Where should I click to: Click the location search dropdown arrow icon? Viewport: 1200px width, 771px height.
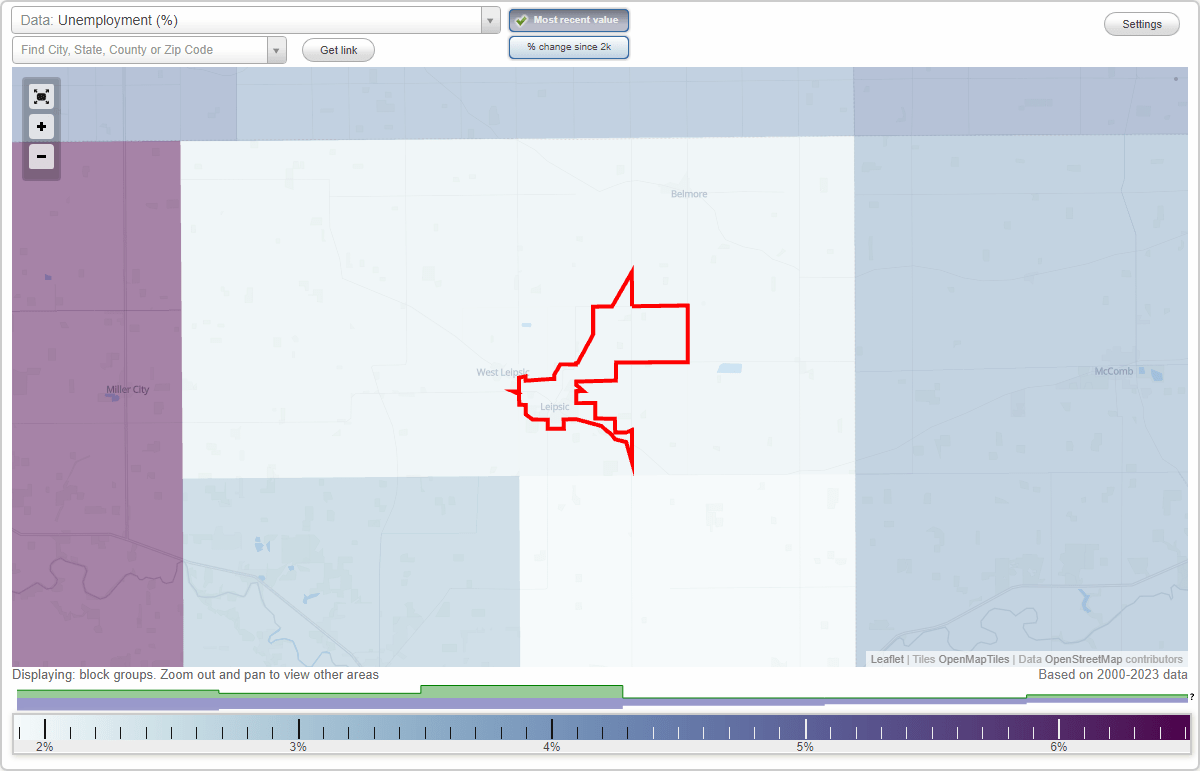click(x=277, y=47)
